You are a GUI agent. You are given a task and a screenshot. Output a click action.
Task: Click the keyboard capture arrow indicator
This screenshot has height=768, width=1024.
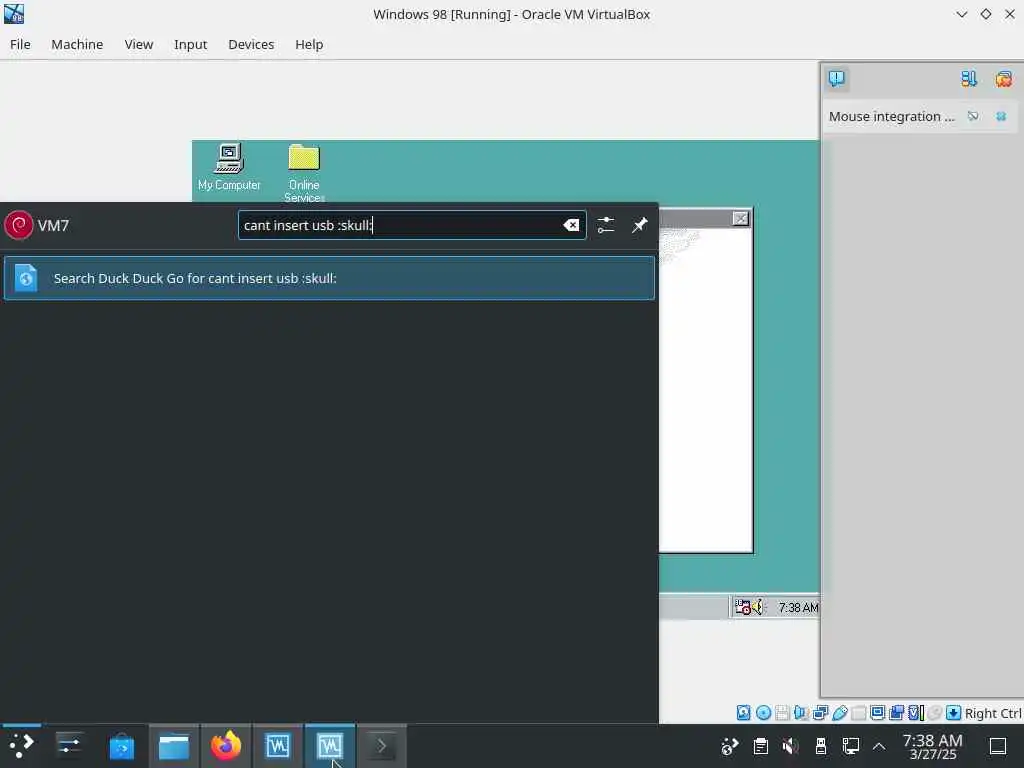953,713
